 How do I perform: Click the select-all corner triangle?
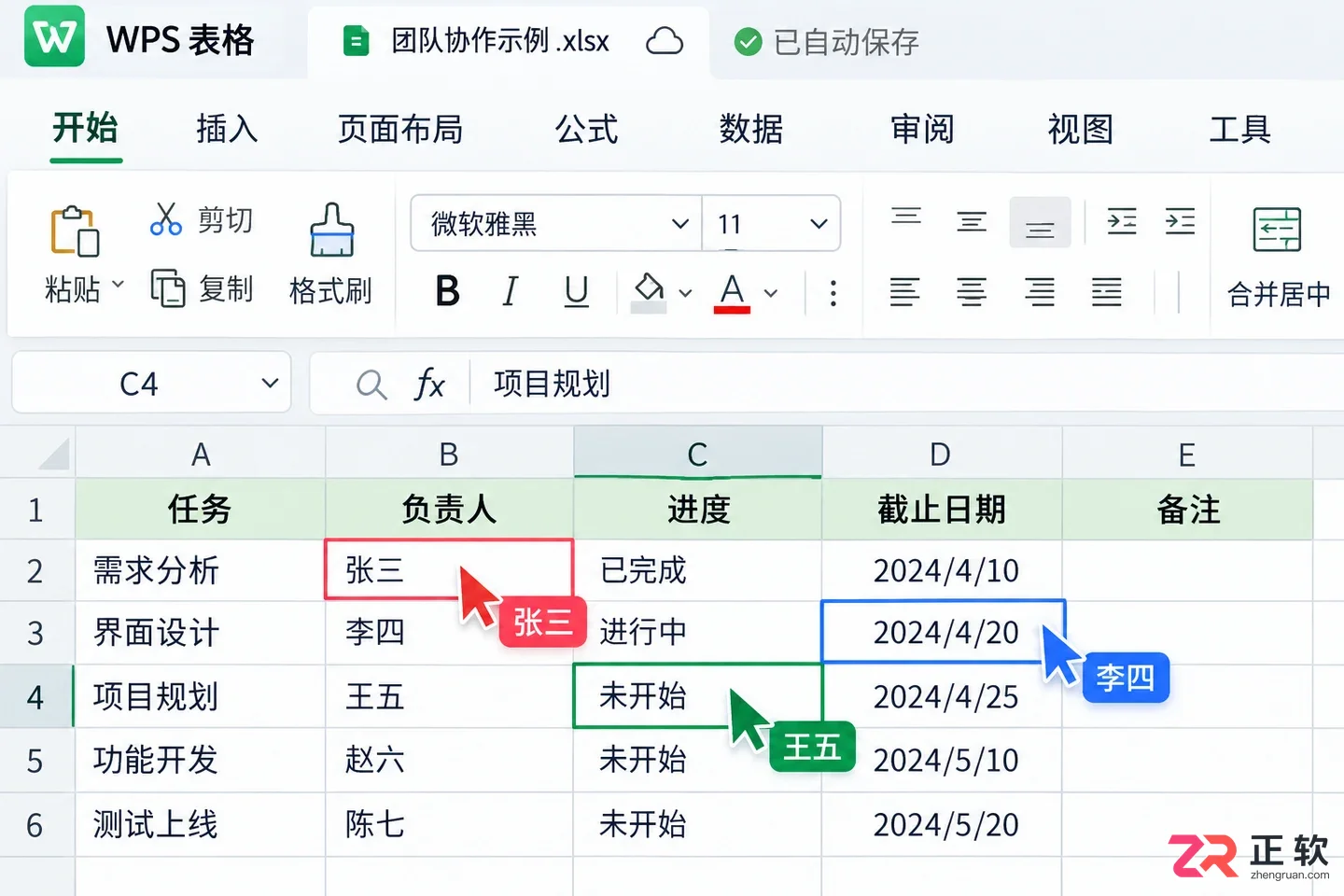click(54, 454)
